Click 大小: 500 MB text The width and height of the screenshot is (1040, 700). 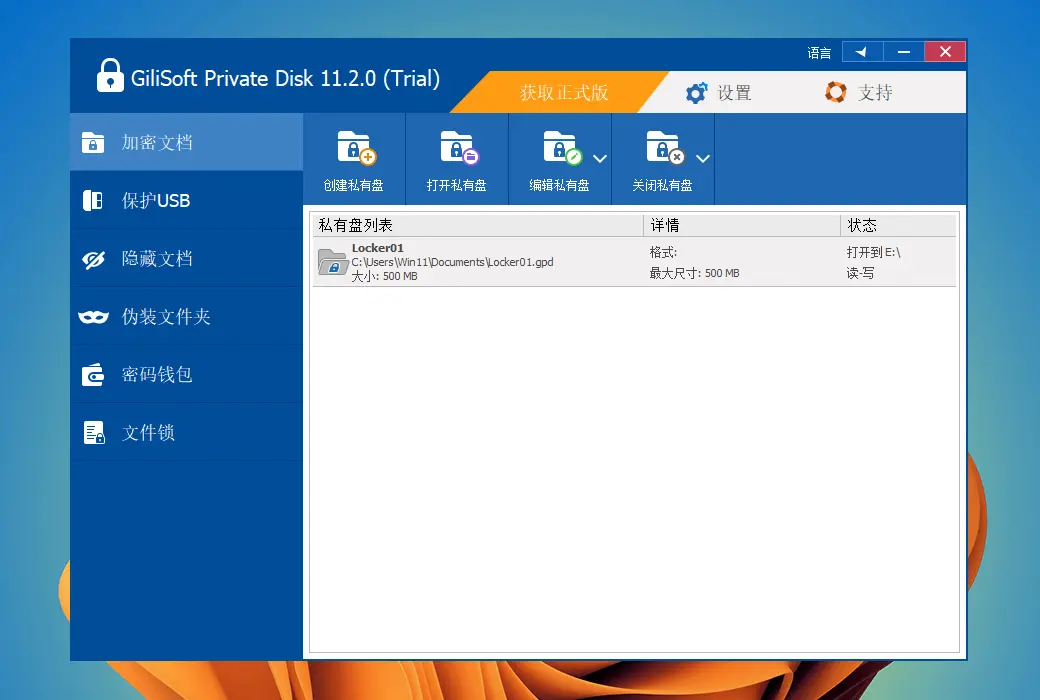click(x=384, y=276)
